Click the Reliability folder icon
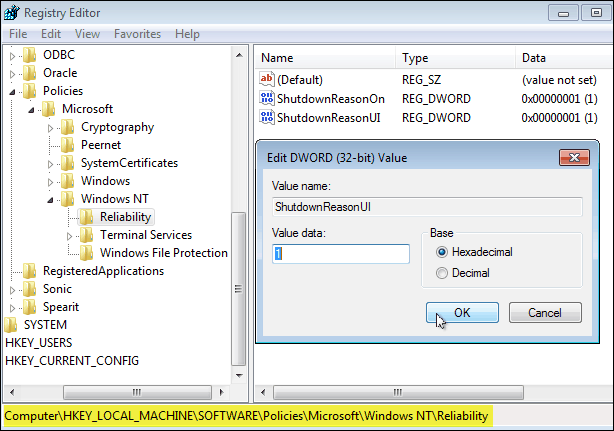614x431 pixels. 87,217
